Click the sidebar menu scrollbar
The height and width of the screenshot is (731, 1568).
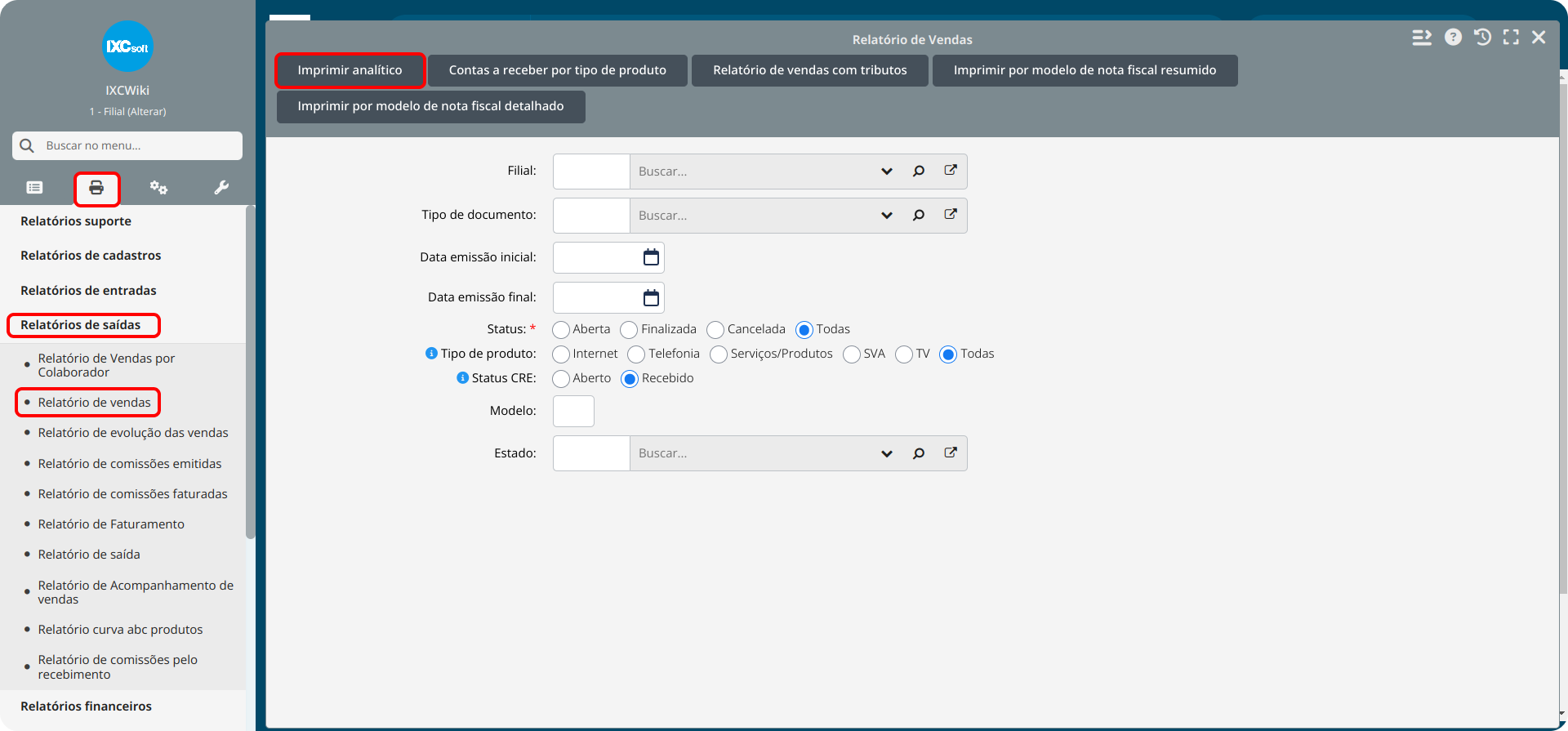pos(250,372)
